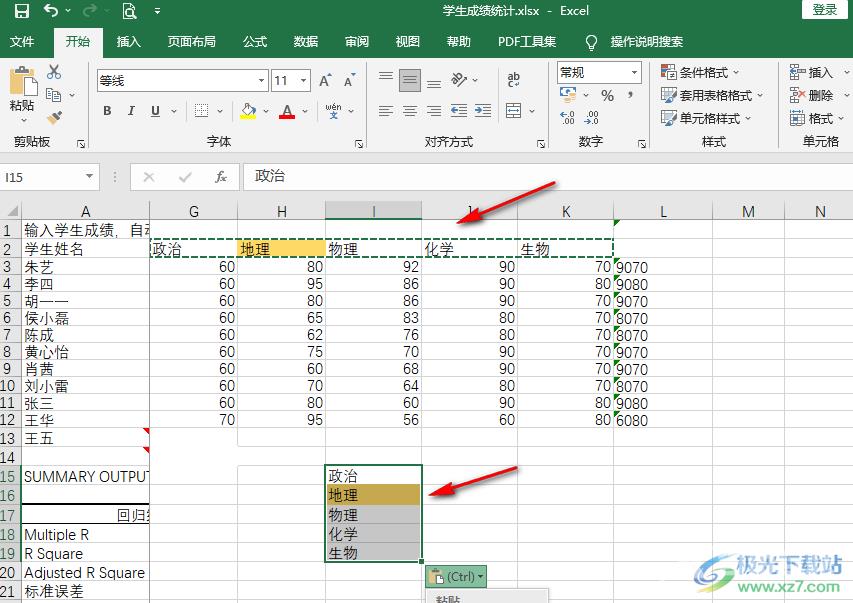Click Merge and Center icon
Image resolution: width=853 pixels, height=603 pixels.
514,111
